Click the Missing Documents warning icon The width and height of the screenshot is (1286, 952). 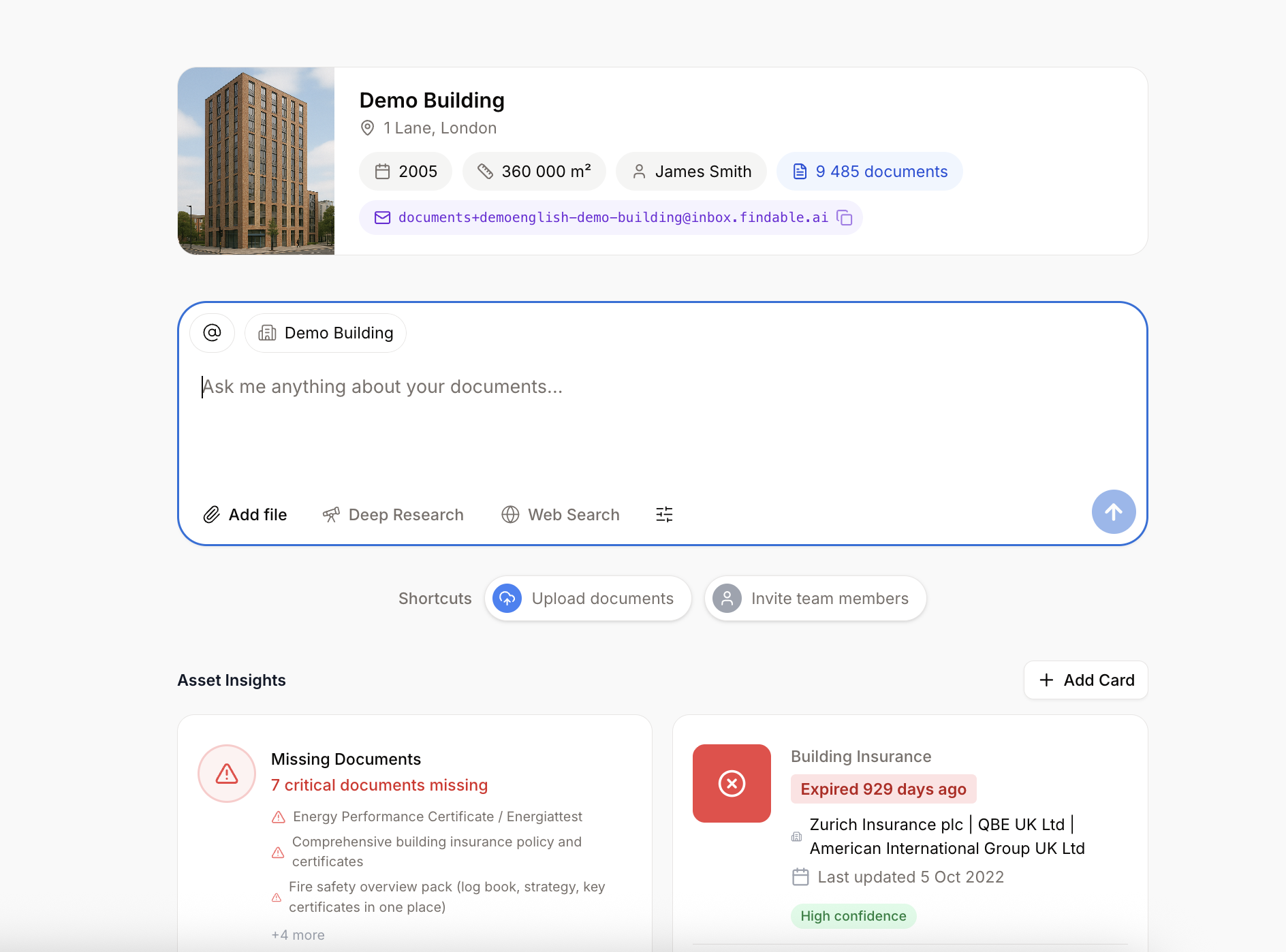(x=226, y=773)
